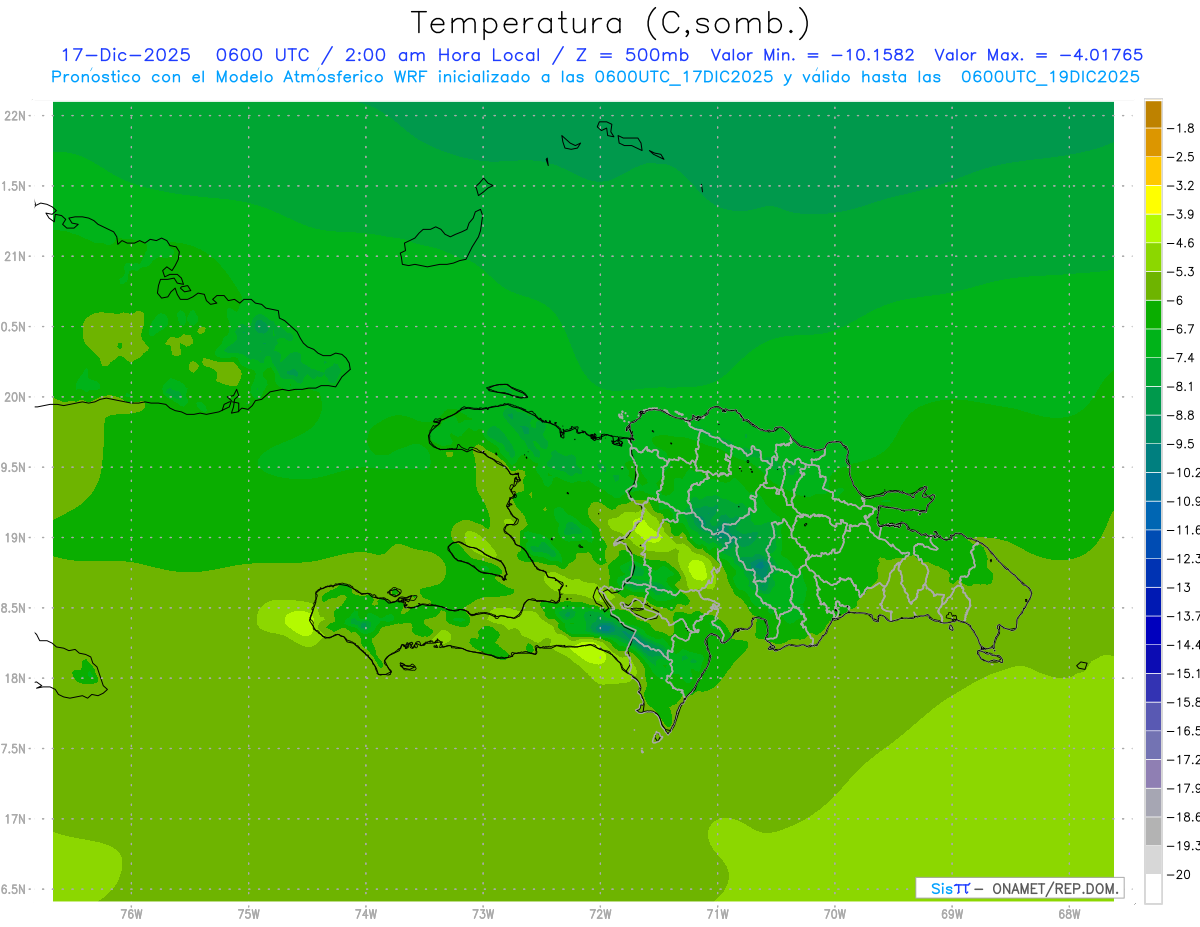Image resolution: width=1200 pixels, height=927 pixels.
Task: Select the '17-Dic-2025' date text
Action: point(126,55)
